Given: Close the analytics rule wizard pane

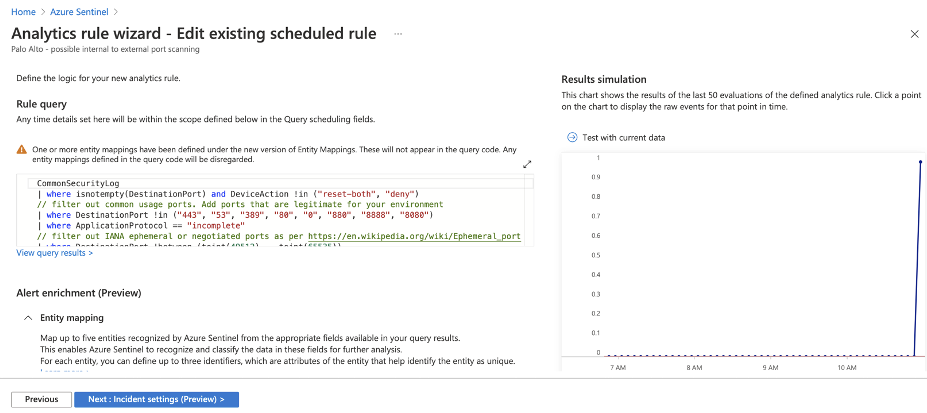Looking at the screenshot, I should [914, 34].
